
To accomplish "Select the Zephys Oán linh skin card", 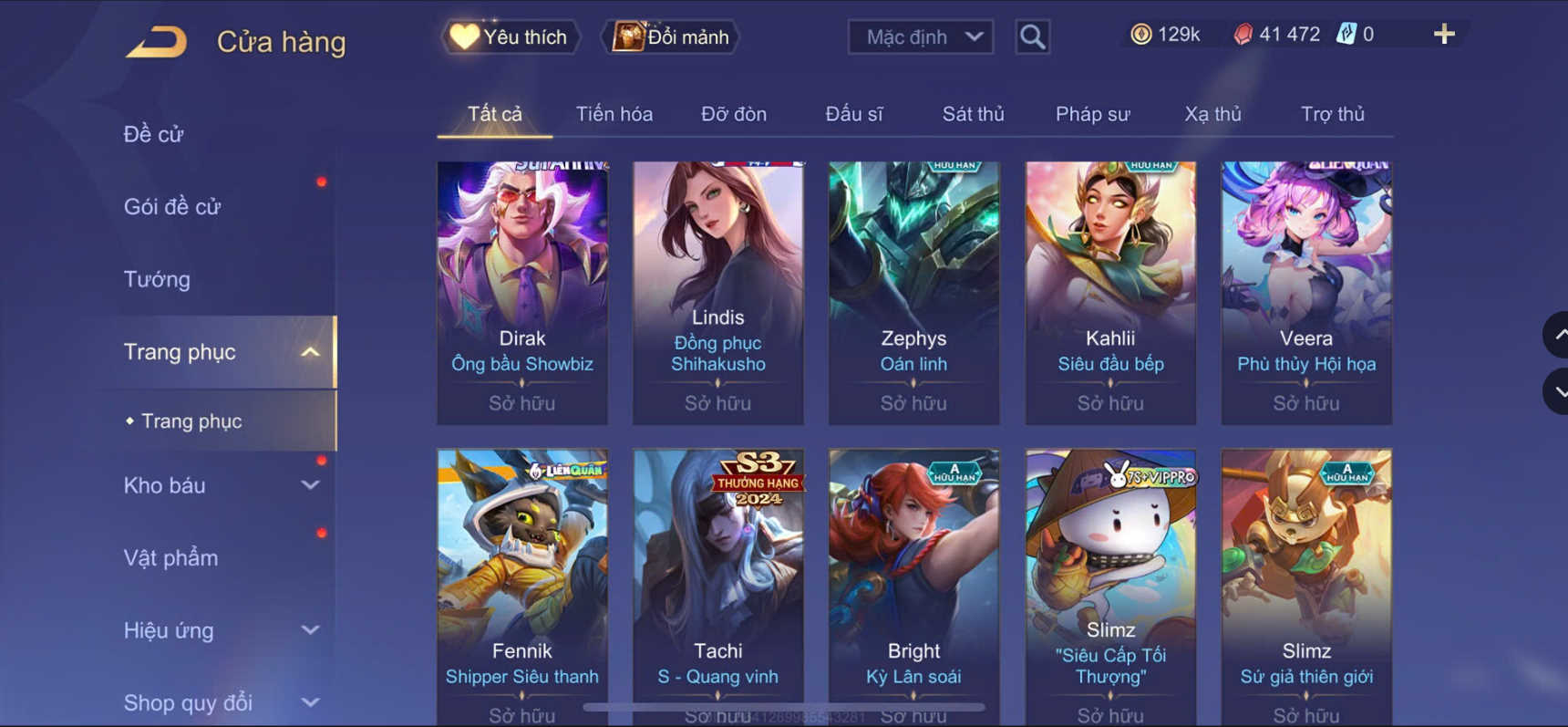I will click(x=913, y=293).
